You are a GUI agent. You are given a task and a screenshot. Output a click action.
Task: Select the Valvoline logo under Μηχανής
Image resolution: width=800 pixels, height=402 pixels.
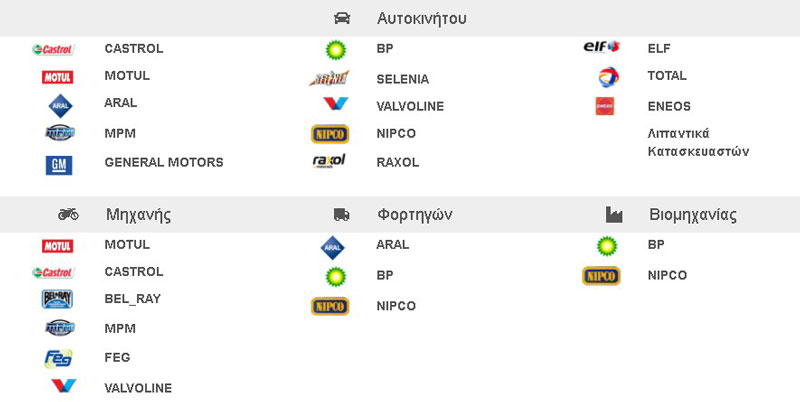[x=64, y=386]
